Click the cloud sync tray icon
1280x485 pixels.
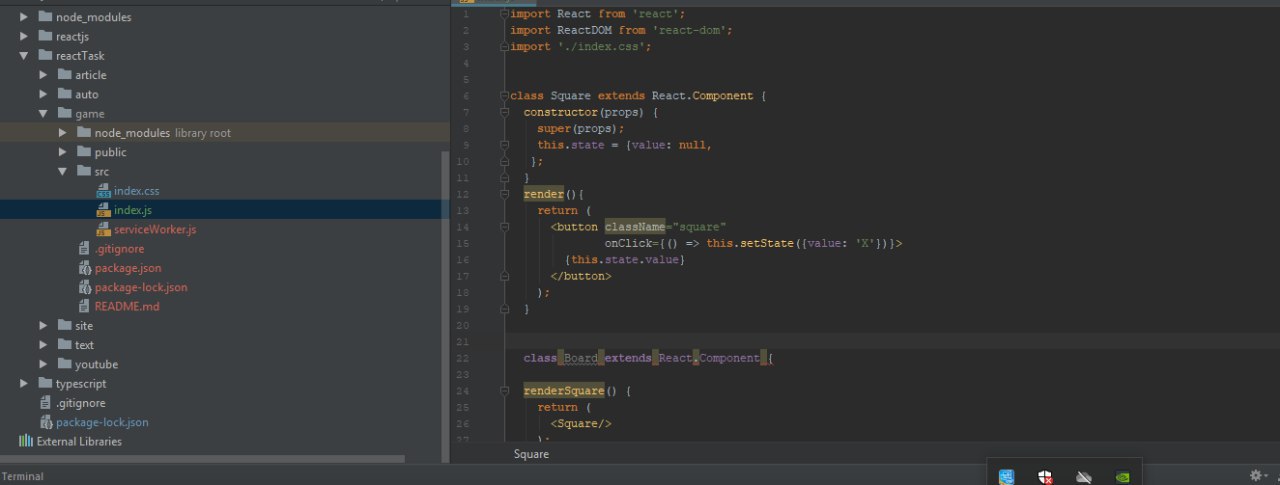point(1084,477)
